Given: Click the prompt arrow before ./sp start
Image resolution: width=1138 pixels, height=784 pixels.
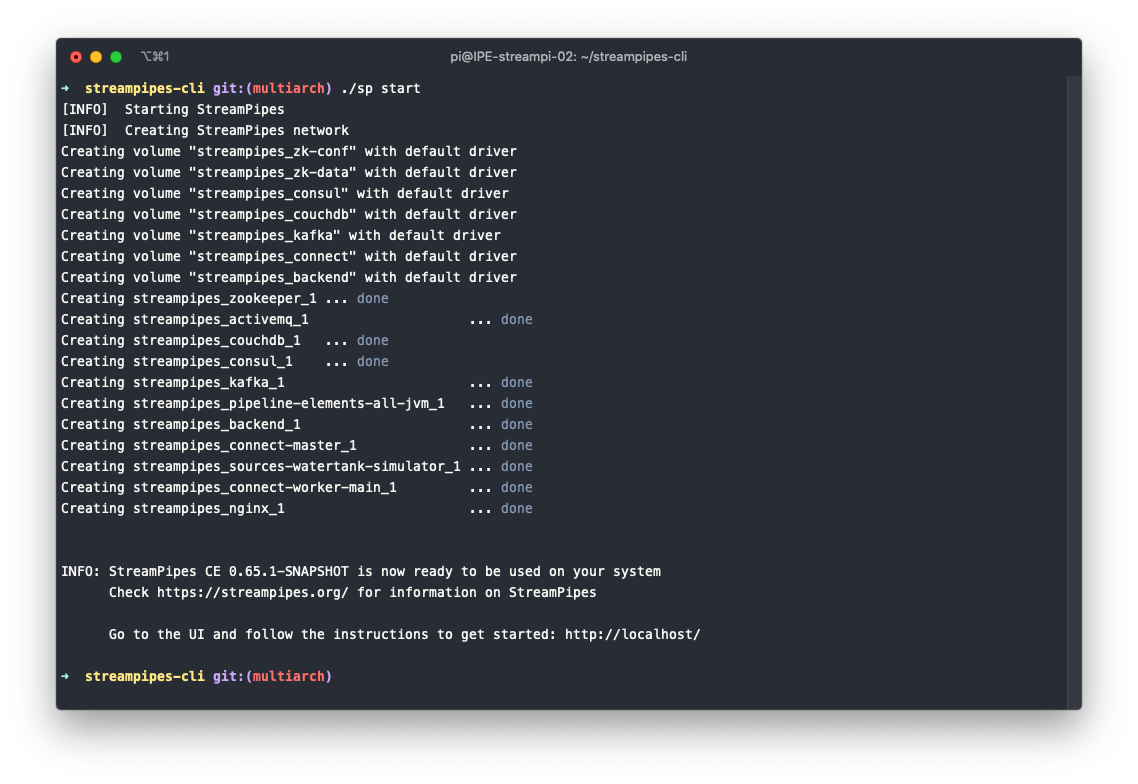Looking at the screenshot, I should point(65,88).
